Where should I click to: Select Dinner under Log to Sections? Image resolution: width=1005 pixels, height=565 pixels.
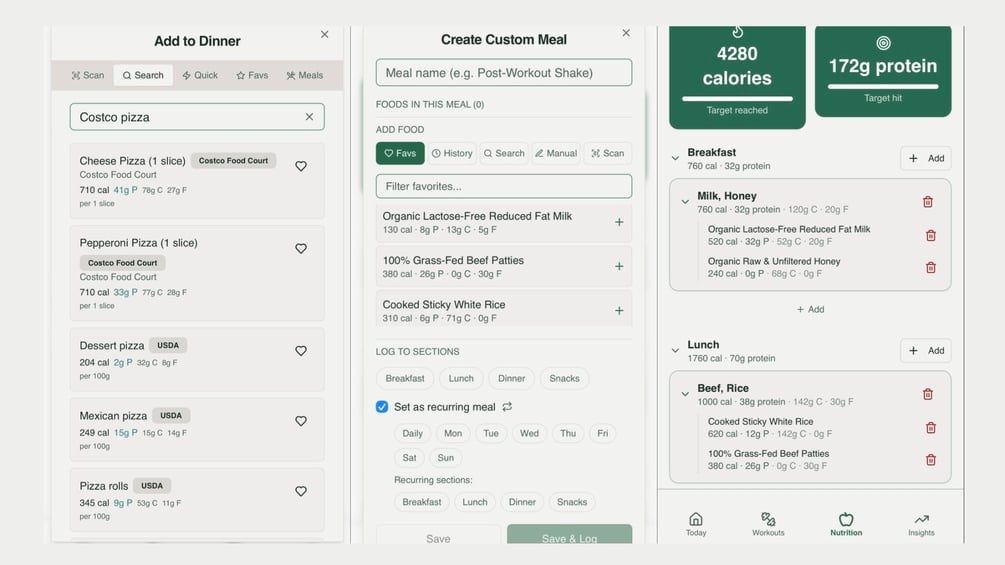[511, 379]
